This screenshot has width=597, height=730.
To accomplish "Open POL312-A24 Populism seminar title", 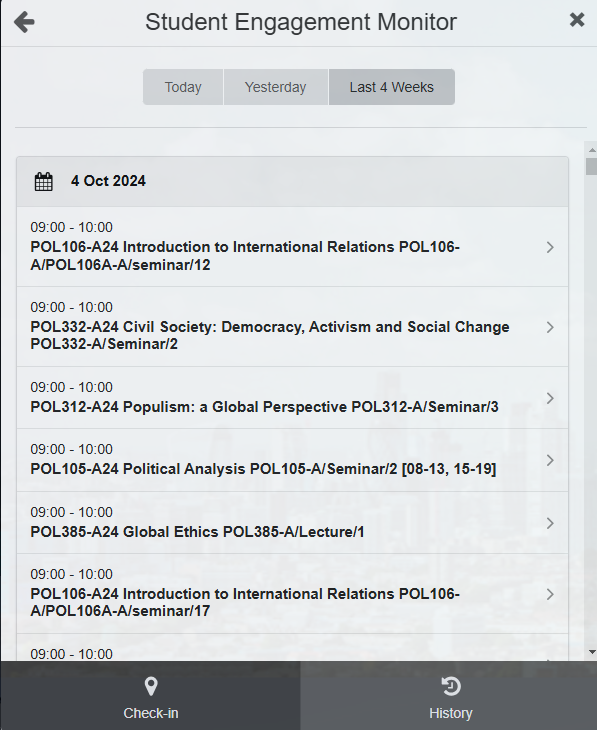I will (265, 407).
